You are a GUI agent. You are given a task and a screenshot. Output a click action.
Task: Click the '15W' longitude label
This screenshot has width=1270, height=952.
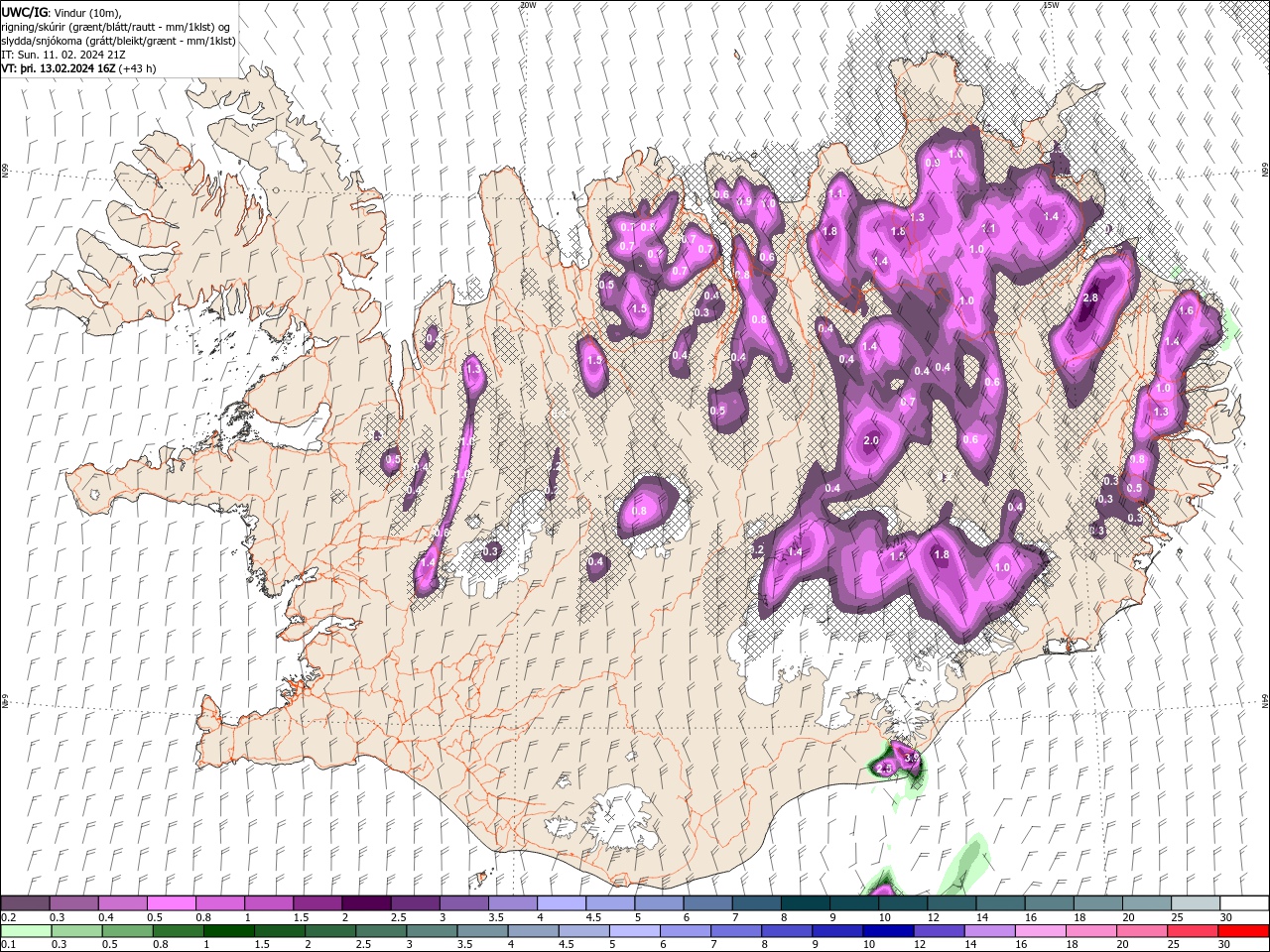point(1051,5)
